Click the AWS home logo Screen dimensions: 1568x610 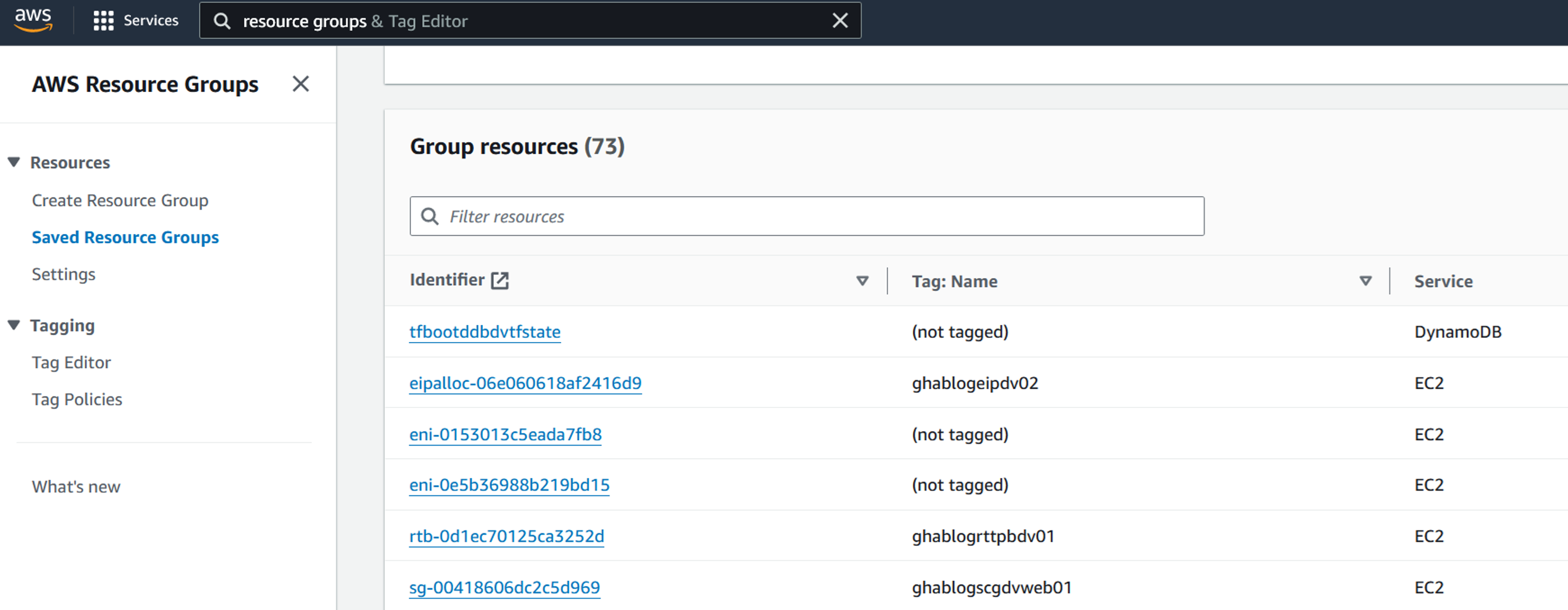coord(33,20)
